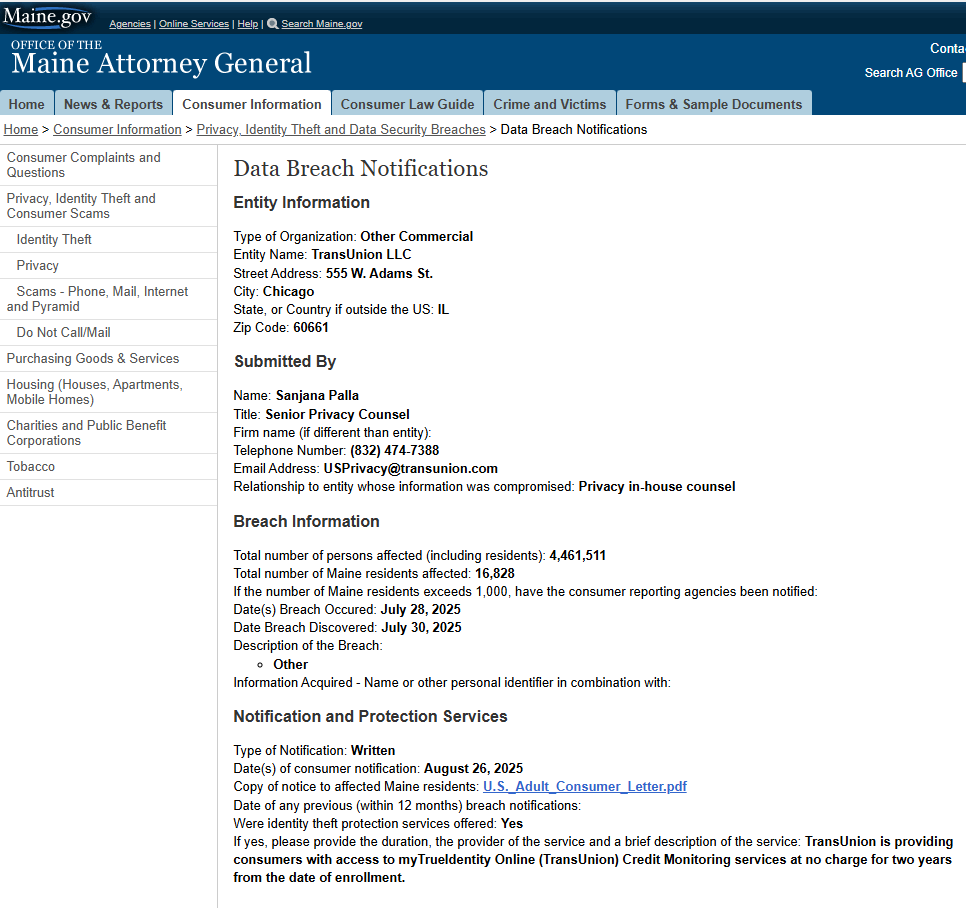Select the Privacy sidebar item
Image resolution: width=966 pixels, height=908 pixels.
pyautogui.click(x=108, y=266)
